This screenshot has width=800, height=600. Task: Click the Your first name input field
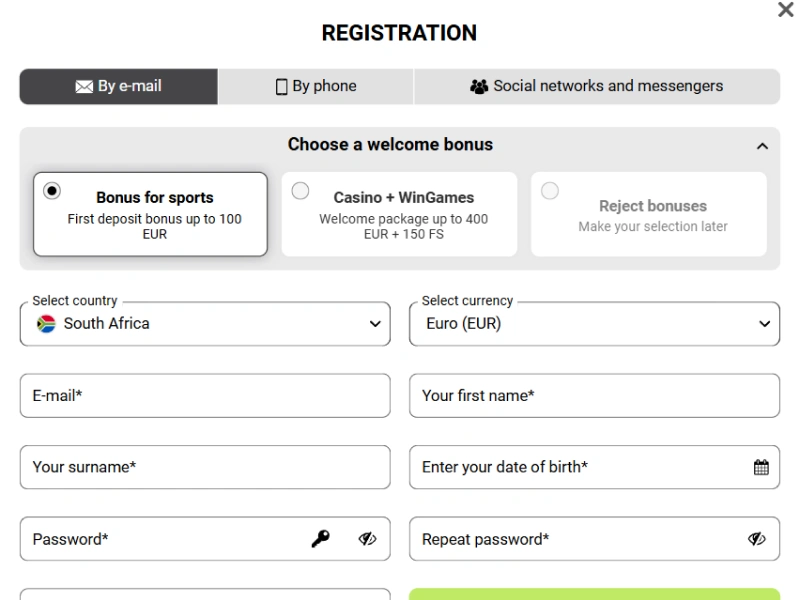click(x=594, y=395)
